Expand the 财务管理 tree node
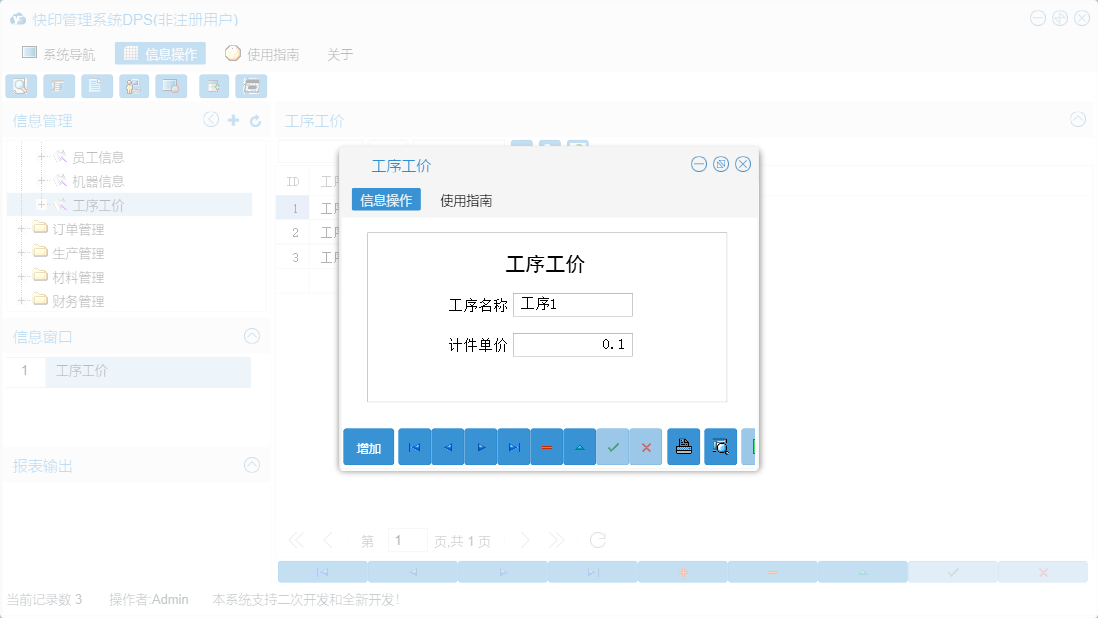Screen dimensions: 1098x618 coord(19,301)
